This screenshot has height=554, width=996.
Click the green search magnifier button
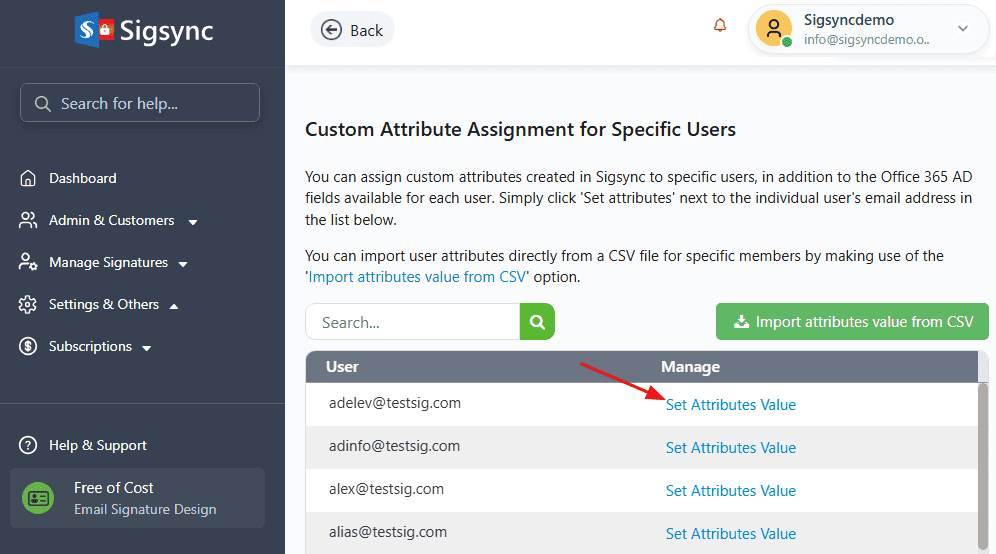(537, 322)
